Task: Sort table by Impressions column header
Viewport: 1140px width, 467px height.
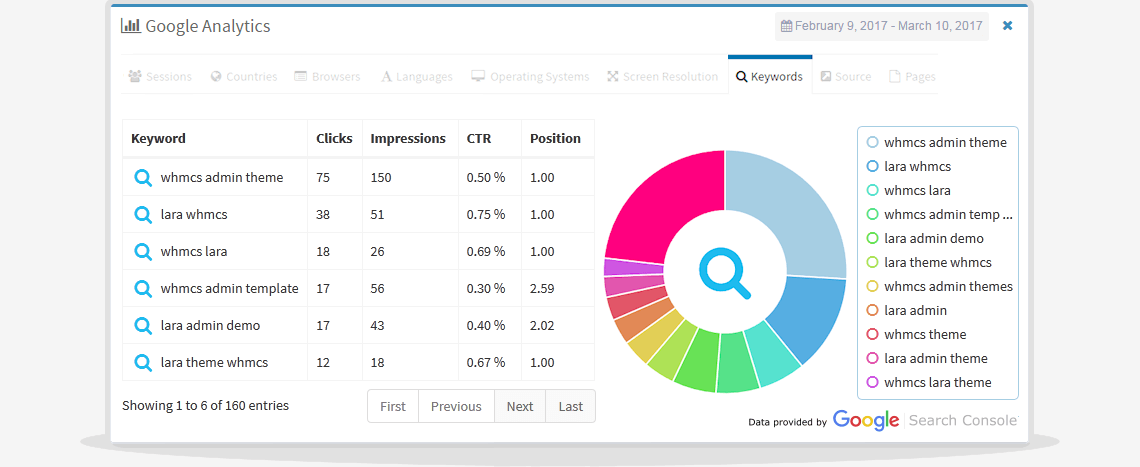Action: (410, 138)
